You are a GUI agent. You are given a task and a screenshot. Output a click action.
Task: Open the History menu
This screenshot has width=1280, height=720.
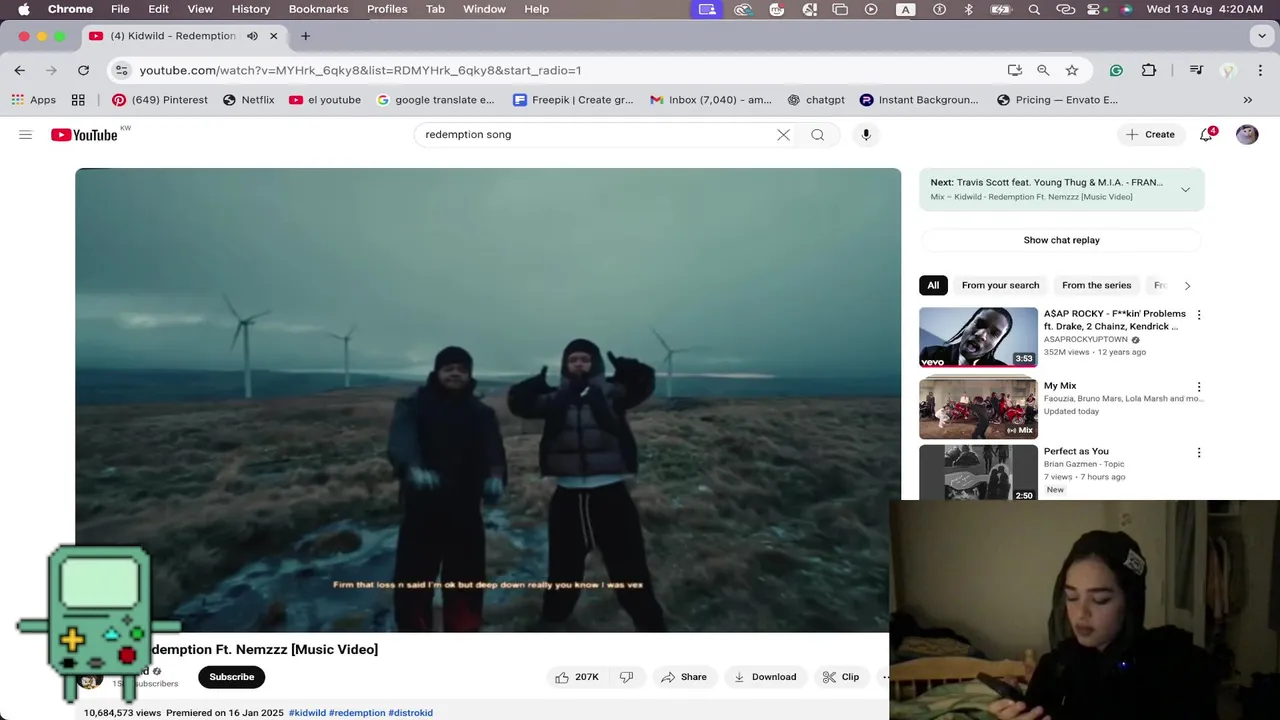click(x=251, y=9)
